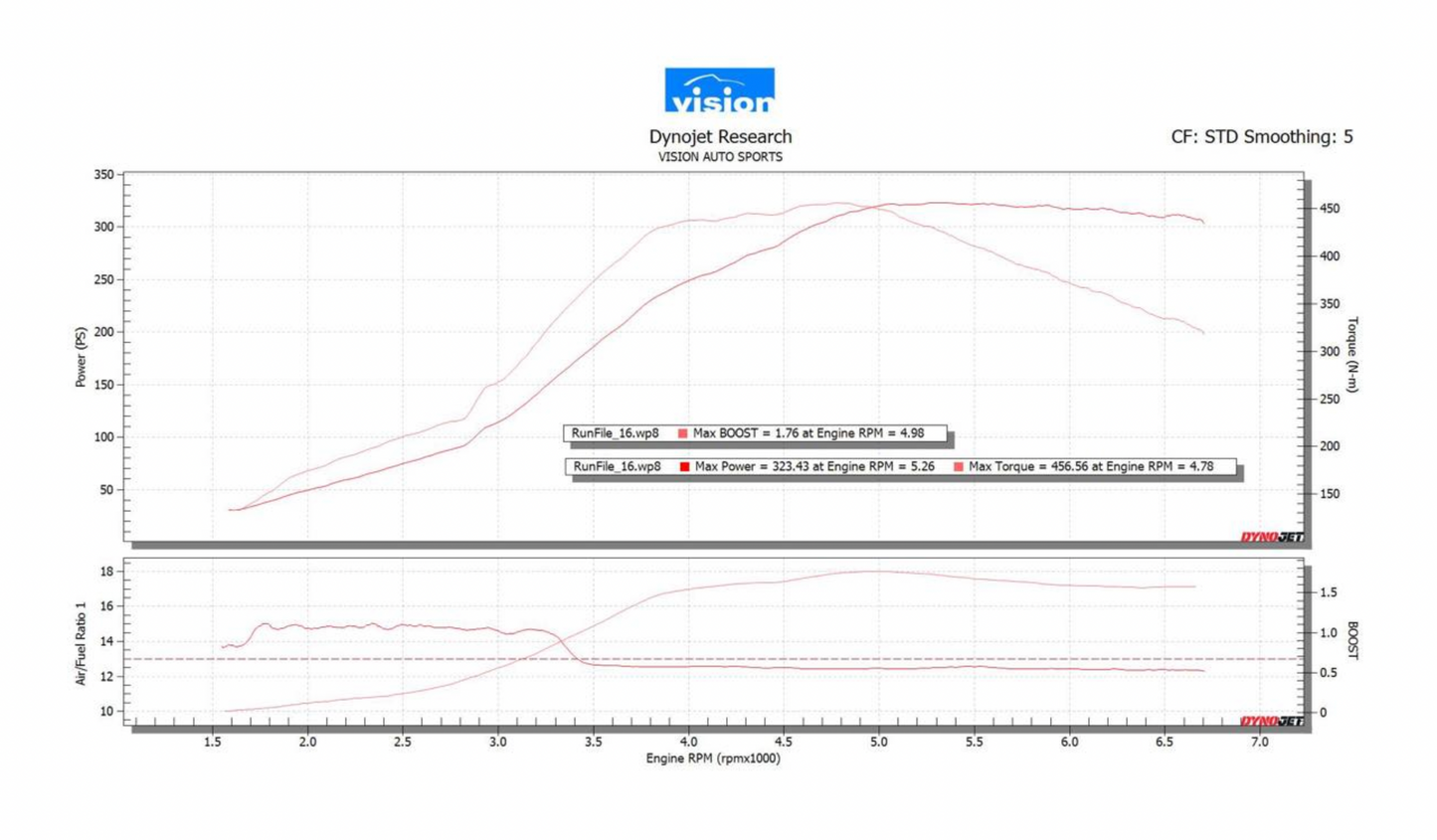Click the Max BOOST legend color swatch
Viewport: 1437px width, 840px height.
point(683,433)
